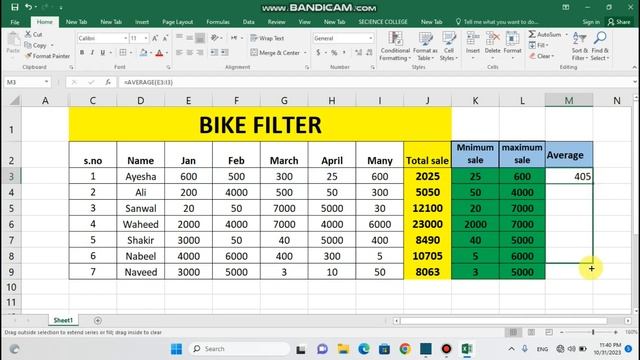Click the Windows Start button

coord(176,349)
